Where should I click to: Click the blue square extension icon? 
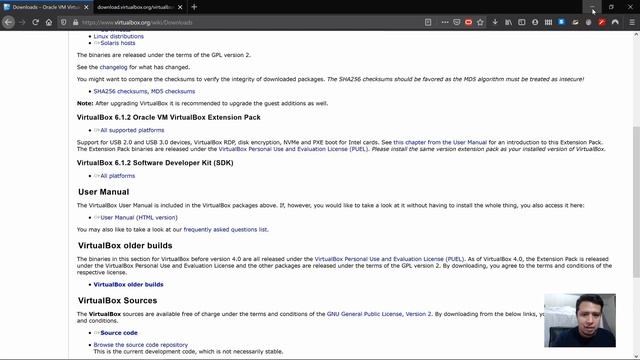coord(562,22)
